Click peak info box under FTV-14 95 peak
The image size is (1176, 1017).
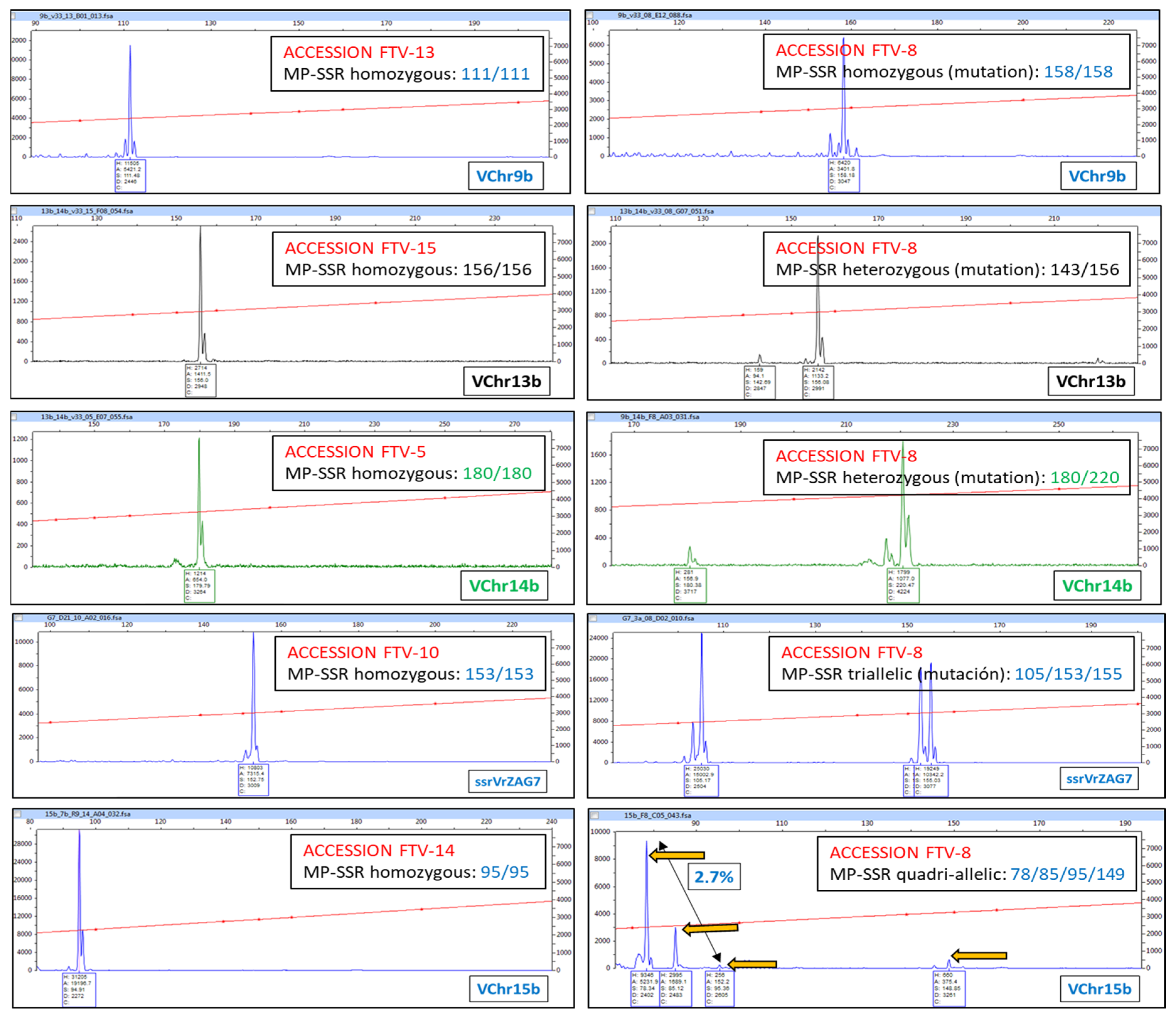tap(79, 990)
